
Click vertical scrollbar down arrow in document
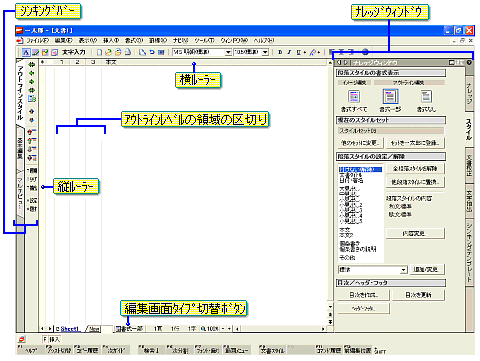330,307
